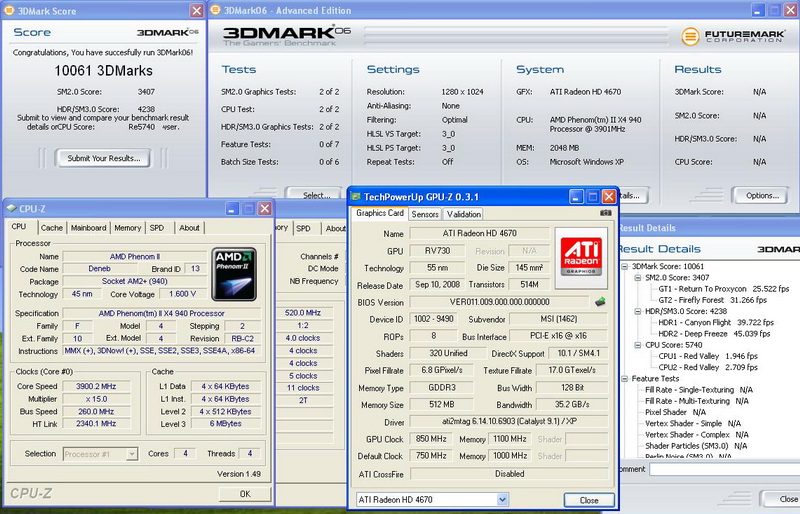
Task: Select Vertex Shader - Simple row
Action: tap(693, 424)
